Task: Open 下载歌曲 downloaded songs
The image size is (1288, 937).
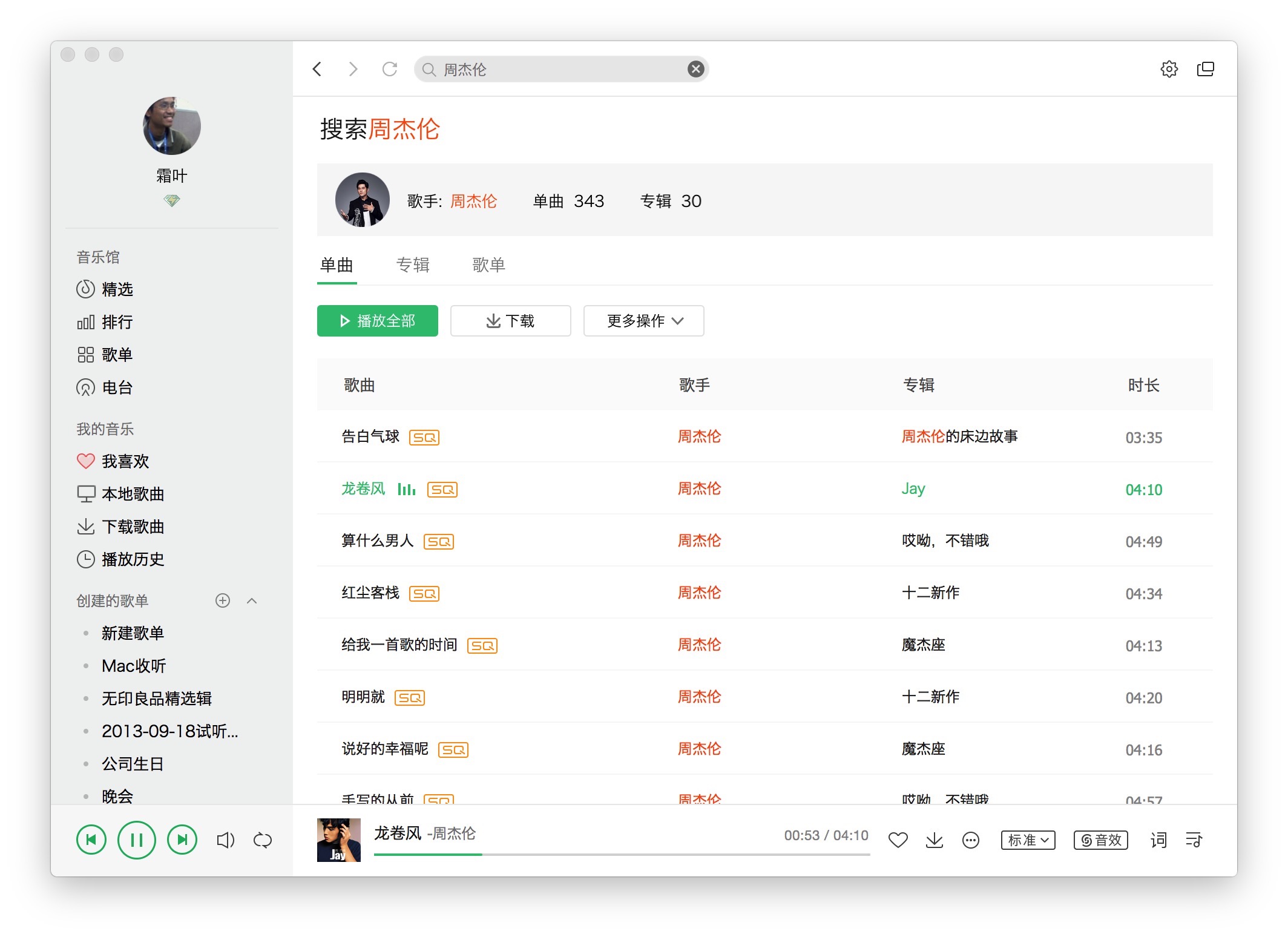Action: (x=120, y=527)
